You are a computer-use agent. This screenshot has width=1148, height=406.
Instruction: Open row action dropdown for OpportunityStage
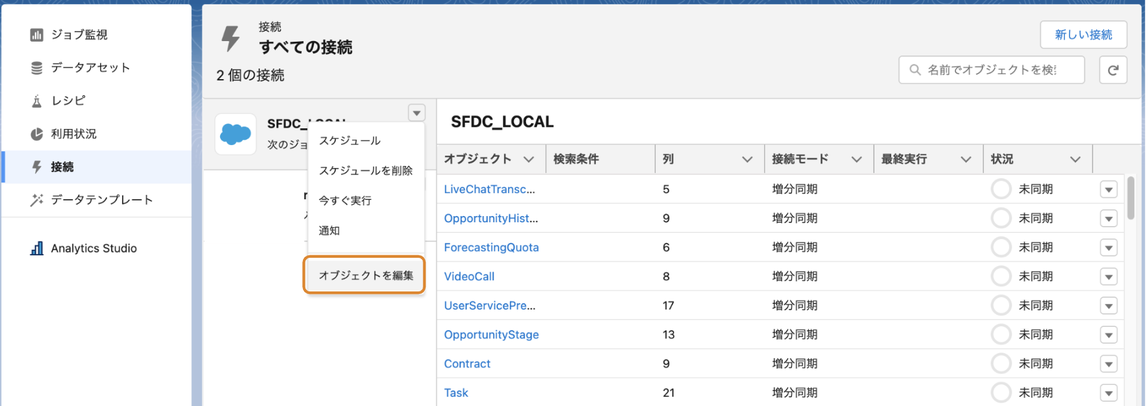click(1108, 334)
